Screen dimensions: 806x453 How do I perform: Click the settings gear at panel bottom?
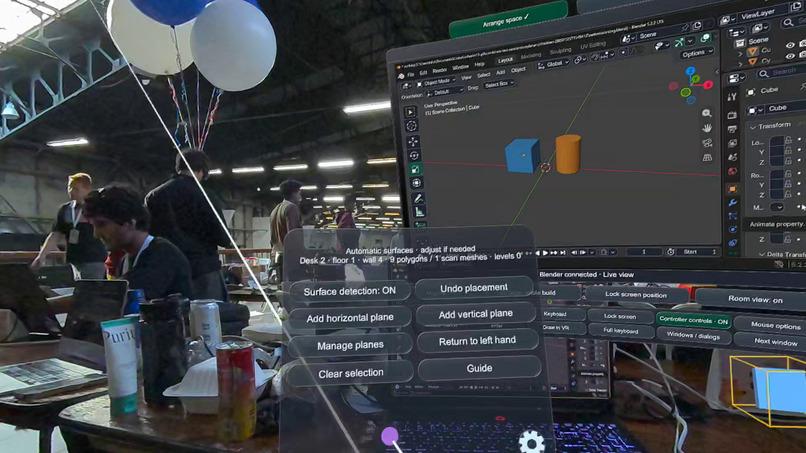pos(531,442)
